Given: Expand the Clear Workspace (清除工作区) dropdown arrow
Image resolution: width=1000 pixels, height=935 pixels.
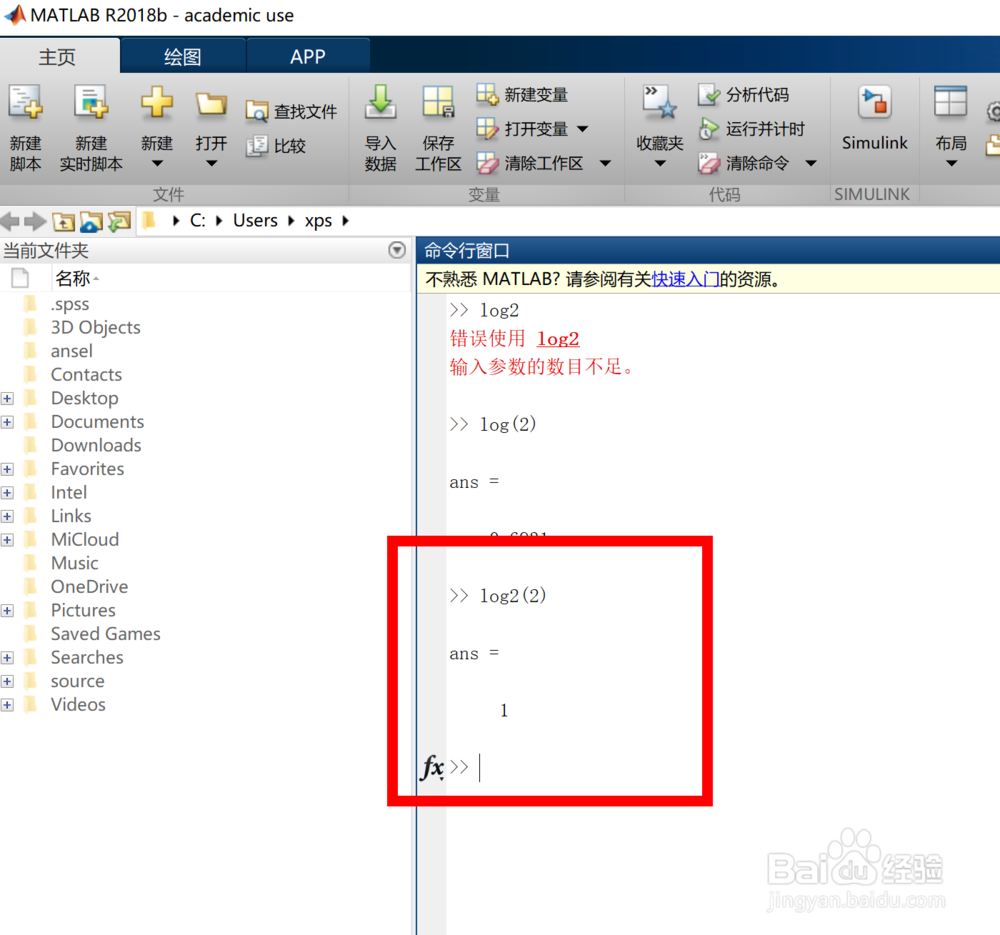Looking at the screenshot, I should [x=606, y=163].
